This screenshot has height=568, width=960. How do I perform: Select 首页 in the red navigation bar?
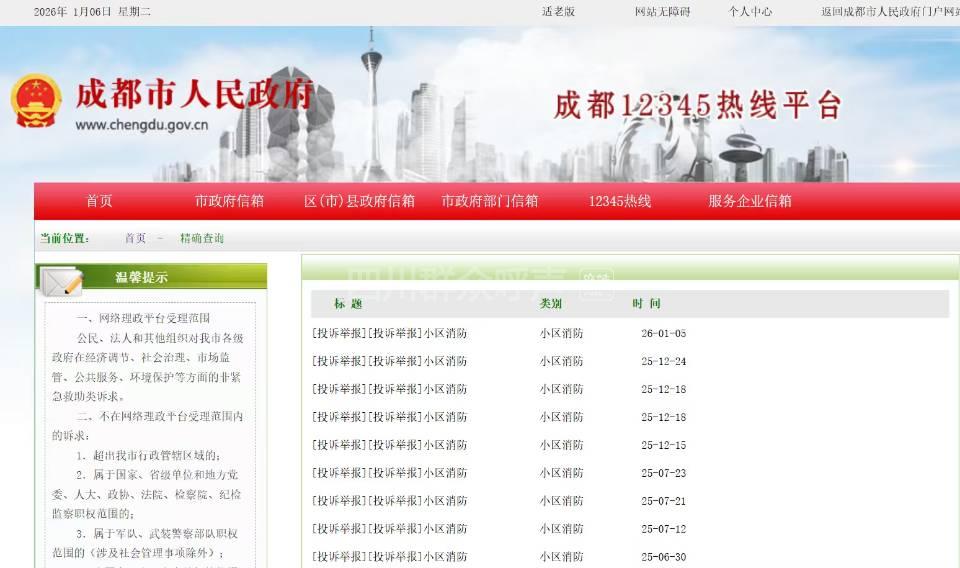coord(99,201)
